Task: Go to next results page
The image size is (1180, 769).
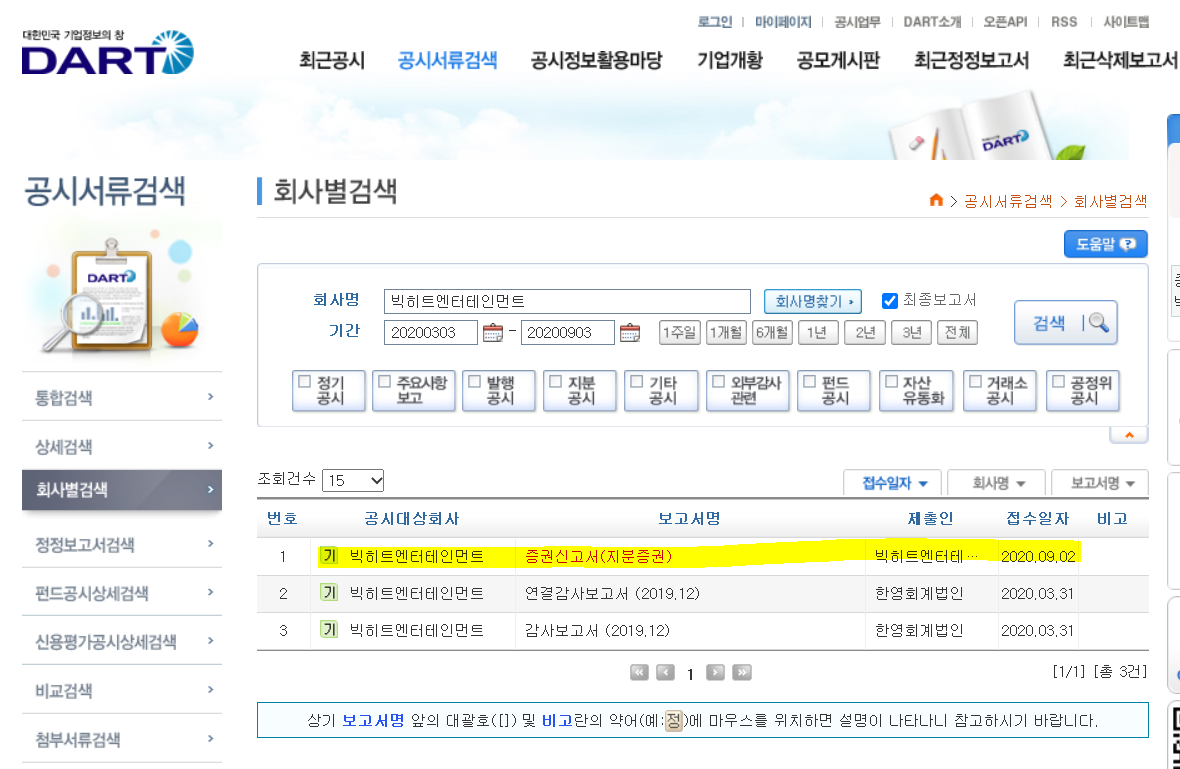Action: coord(716,673)
